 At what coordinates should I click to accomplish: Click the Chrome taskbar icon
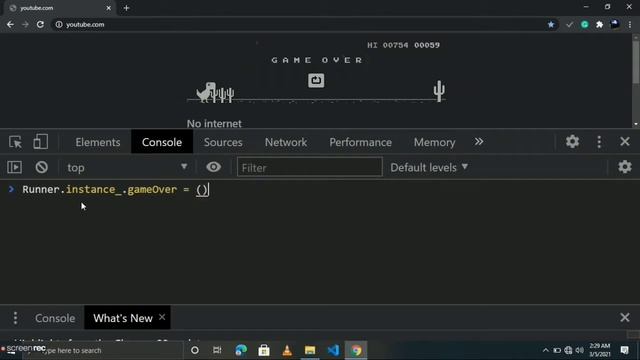pyautogui.click(x=356, y=350)
